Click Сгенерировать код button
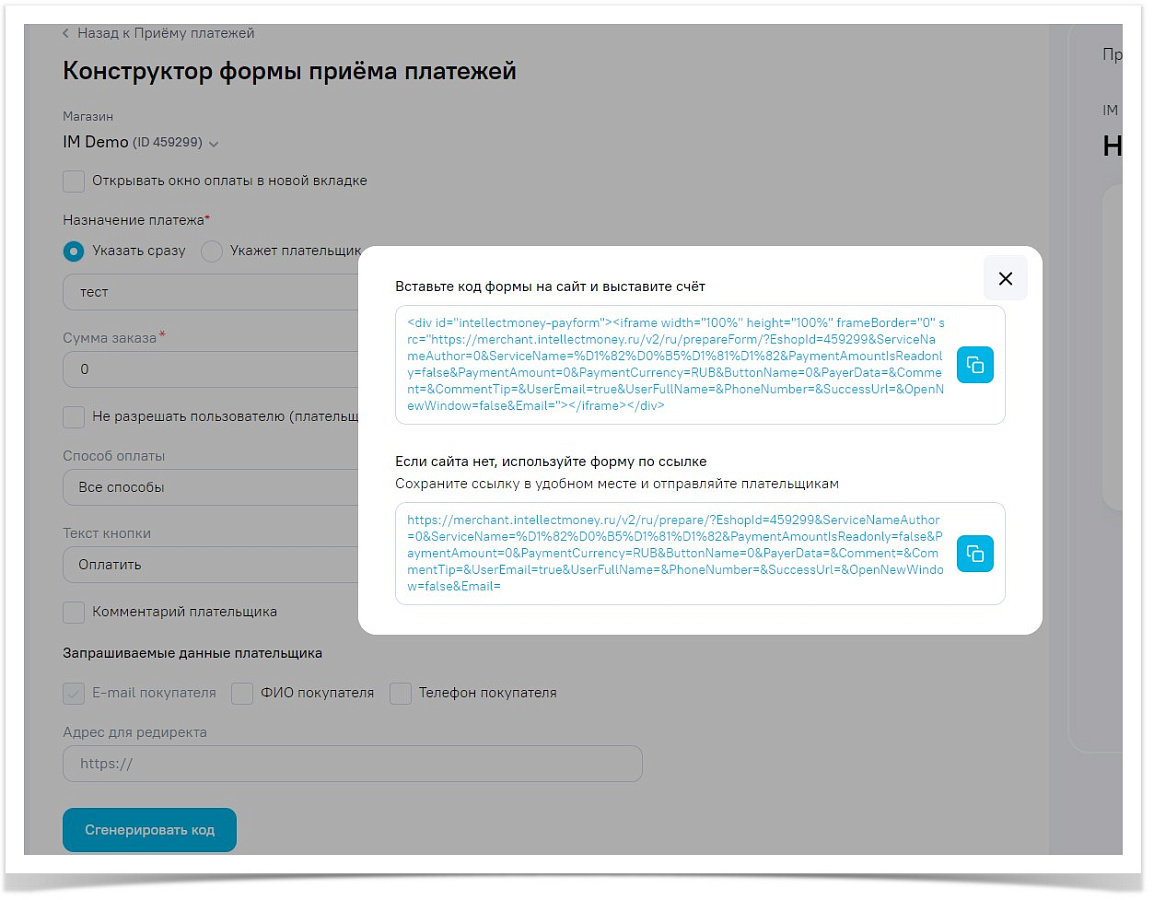The width and height of the screenshot is (1154, 900). (x=149, y=830)
